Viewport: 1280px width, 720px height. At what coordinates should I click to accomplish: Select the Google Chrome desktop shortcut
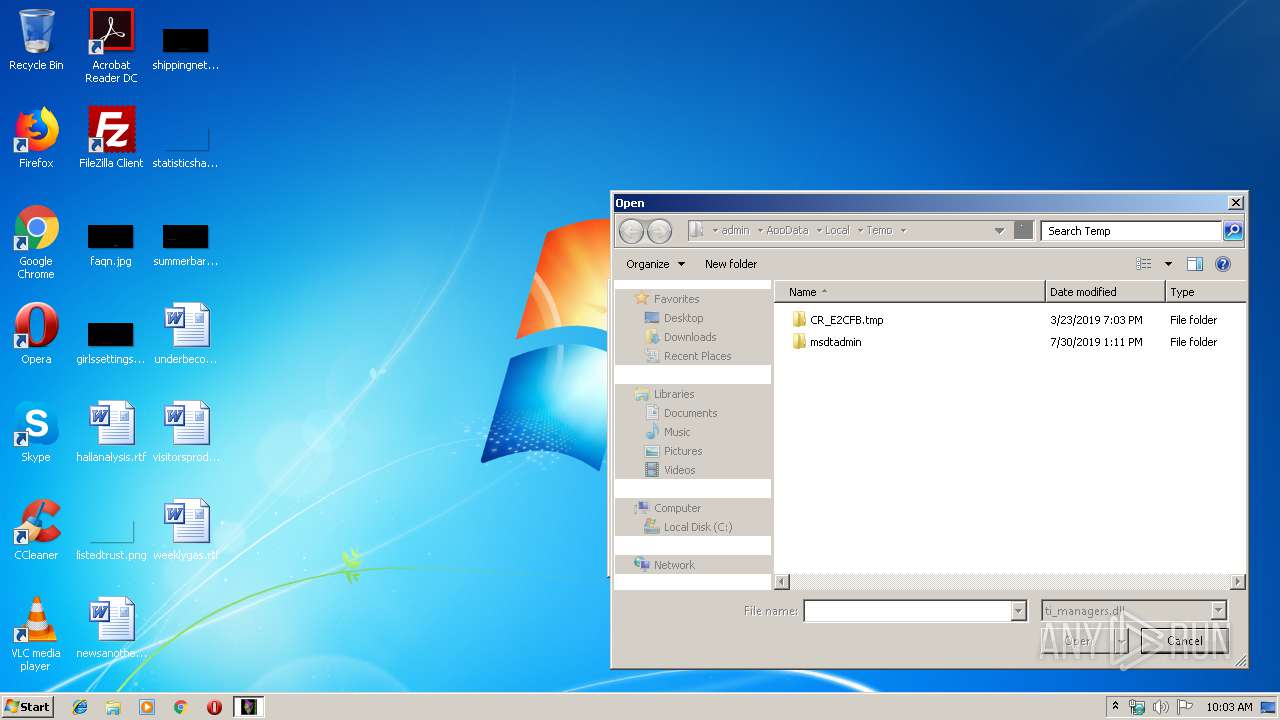click(x=36, y=242)
